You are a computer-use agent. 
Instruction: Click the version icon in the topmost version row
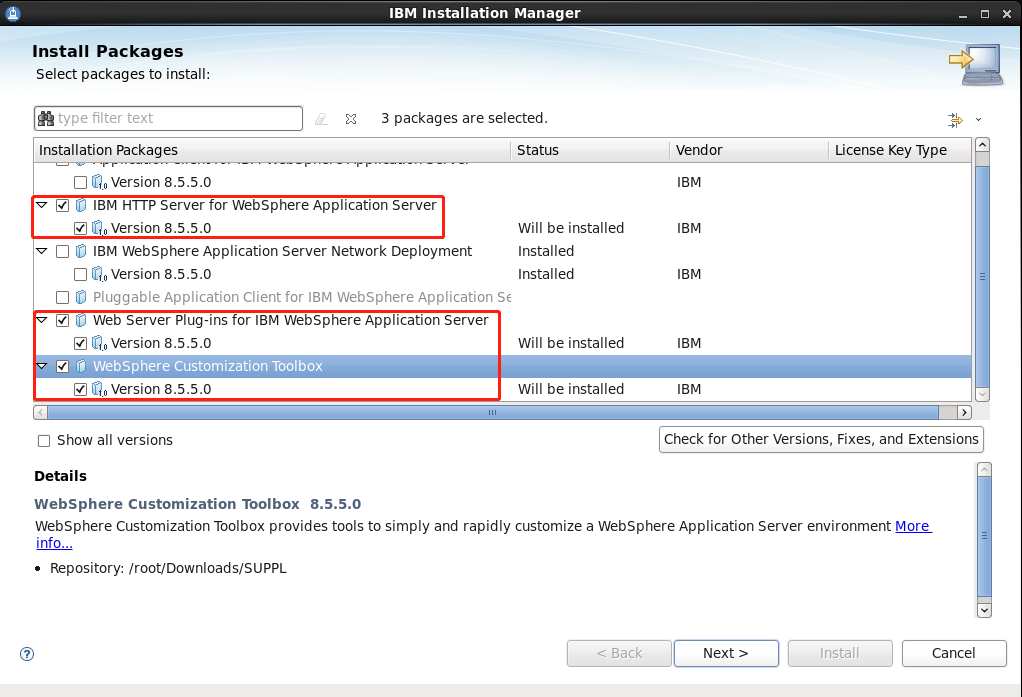tap(99, 182)
